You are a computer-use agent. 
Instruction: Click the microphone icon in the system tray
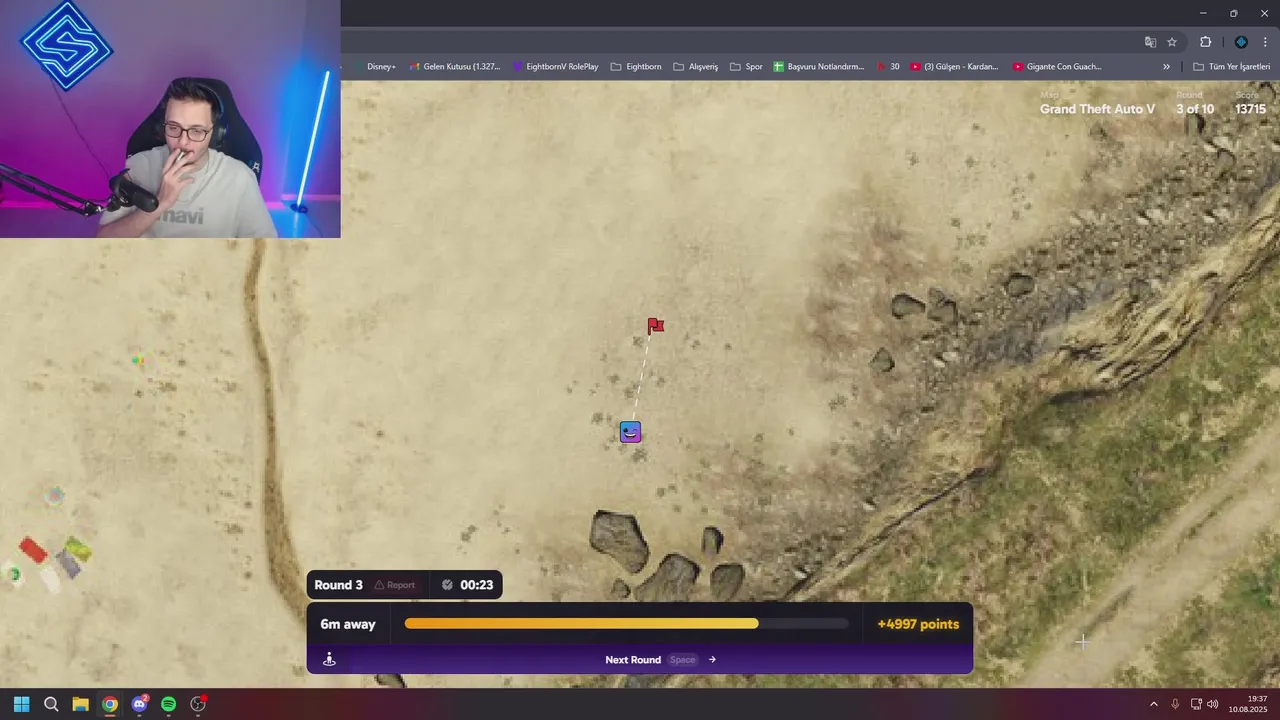1175,704
